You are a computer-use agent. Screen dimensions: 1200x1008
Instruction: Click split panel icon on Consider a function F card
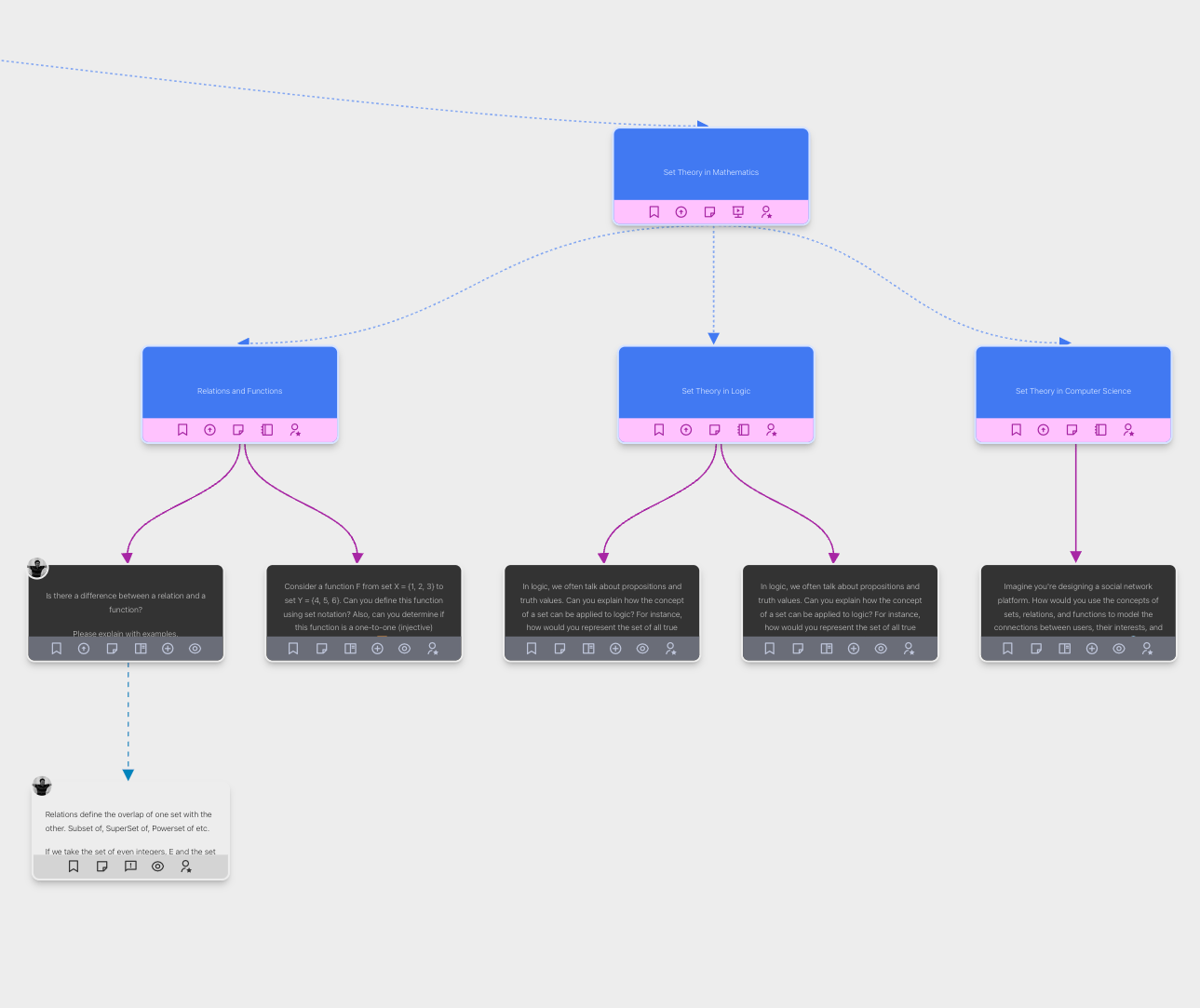(350, 649)
